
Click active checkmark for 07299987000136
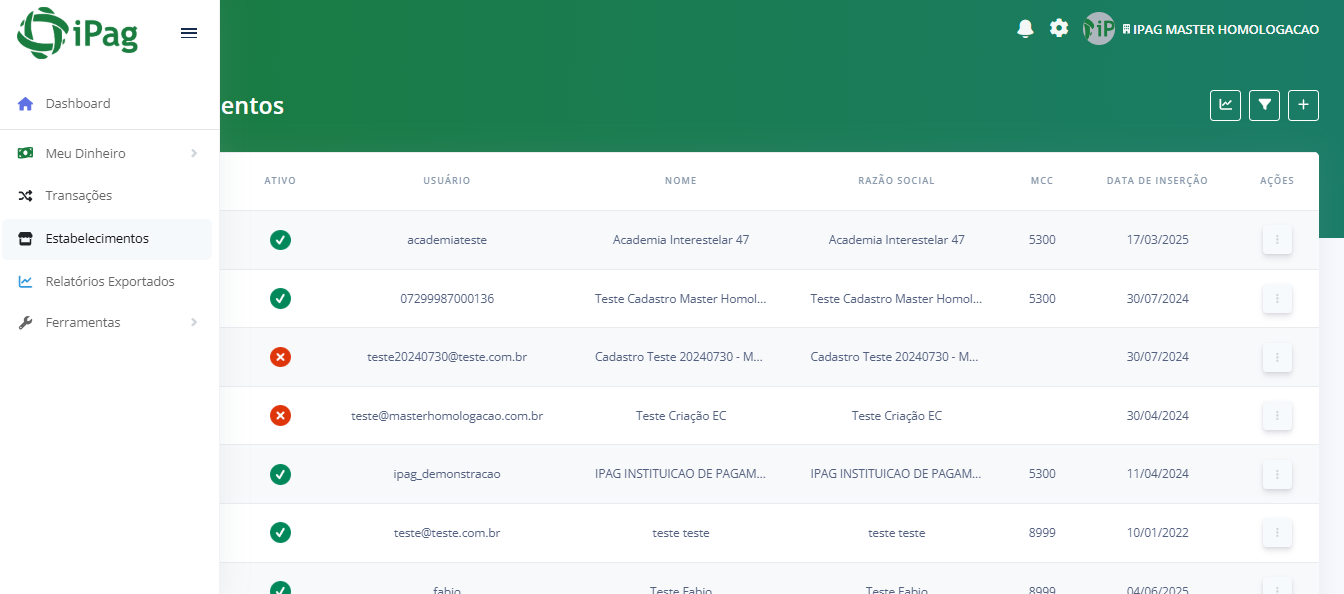coord(281,298)
